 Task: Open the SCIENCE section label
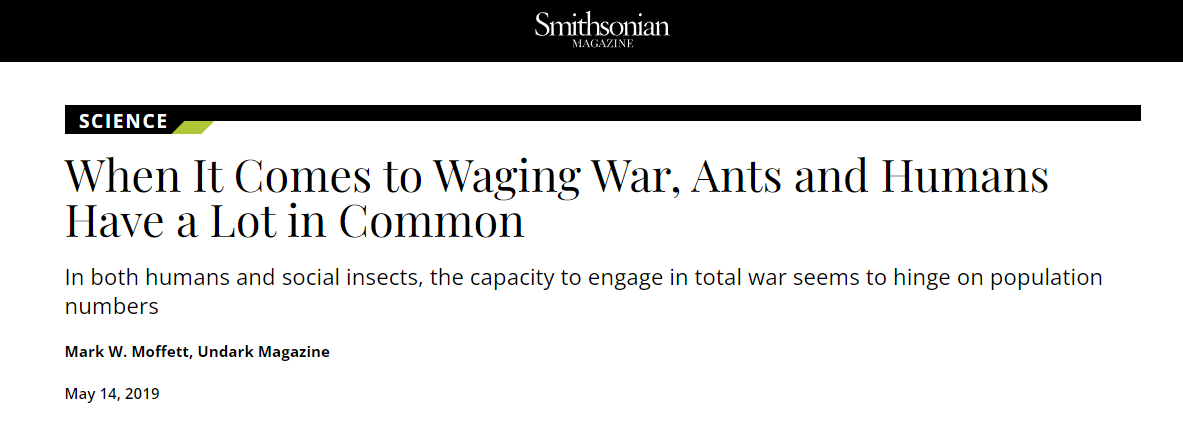[123, 122]
